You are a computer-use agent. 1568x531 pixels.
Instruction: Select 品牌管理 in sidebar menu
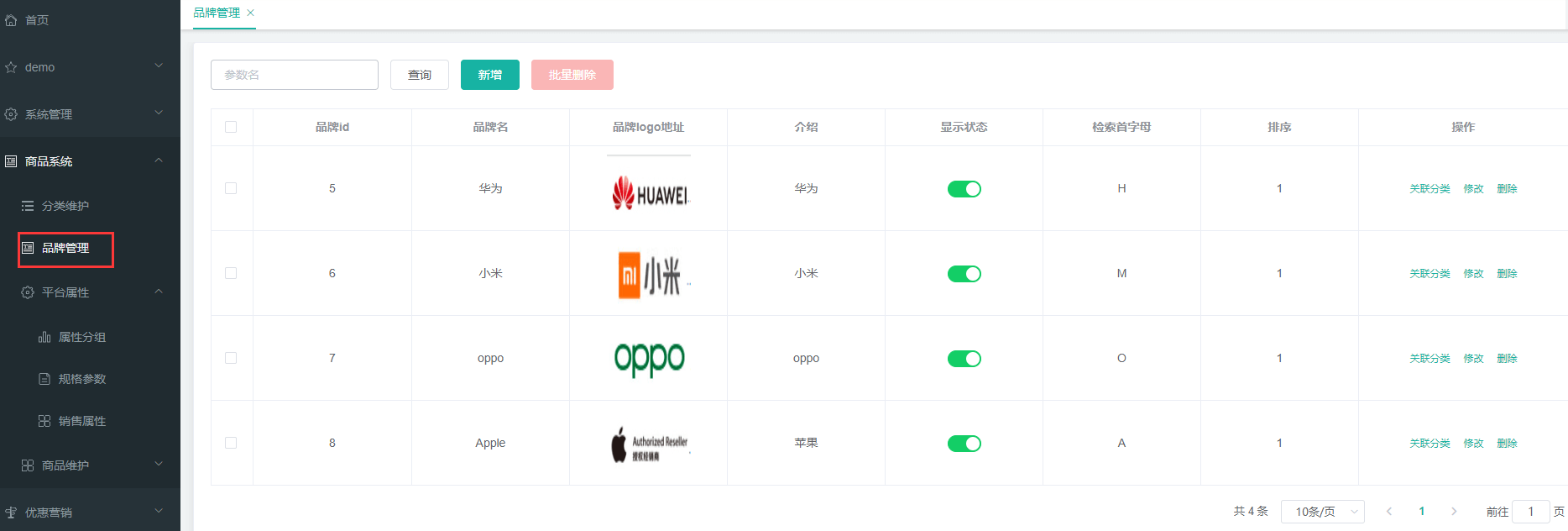(x=65, y=249)
